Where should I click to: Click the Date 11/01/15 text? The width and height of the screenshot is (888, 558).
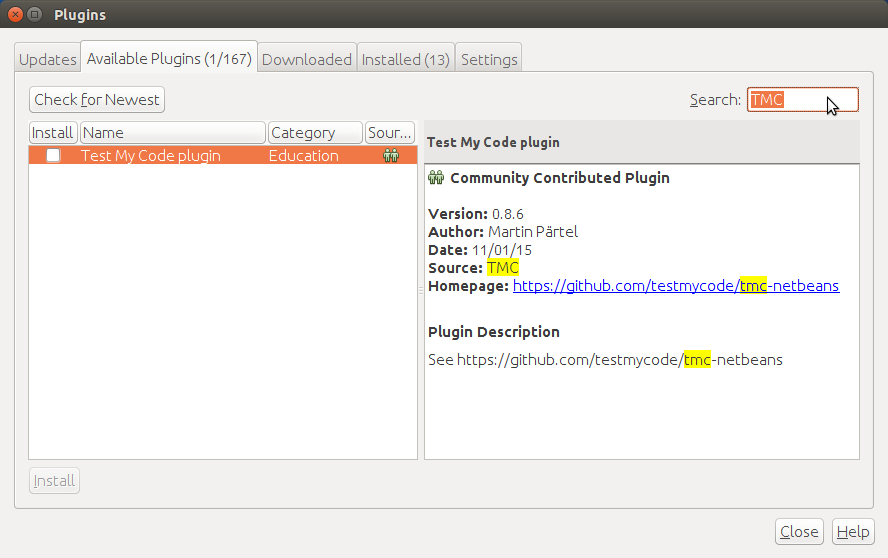coord(480,250)
